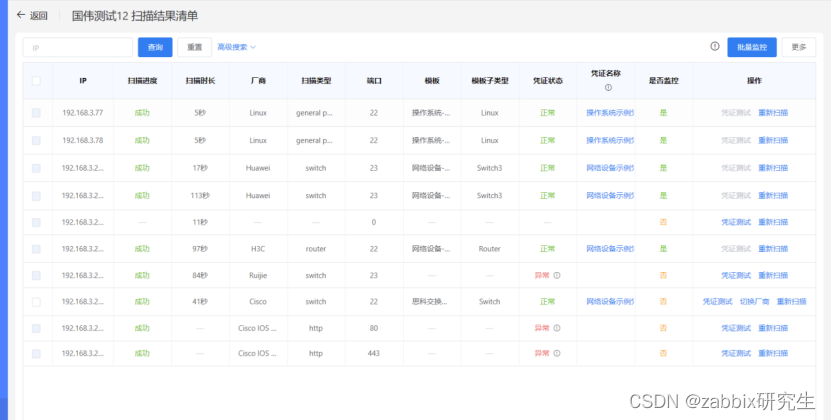Click the IP cell 192.168.3.77

pos(83,112)
